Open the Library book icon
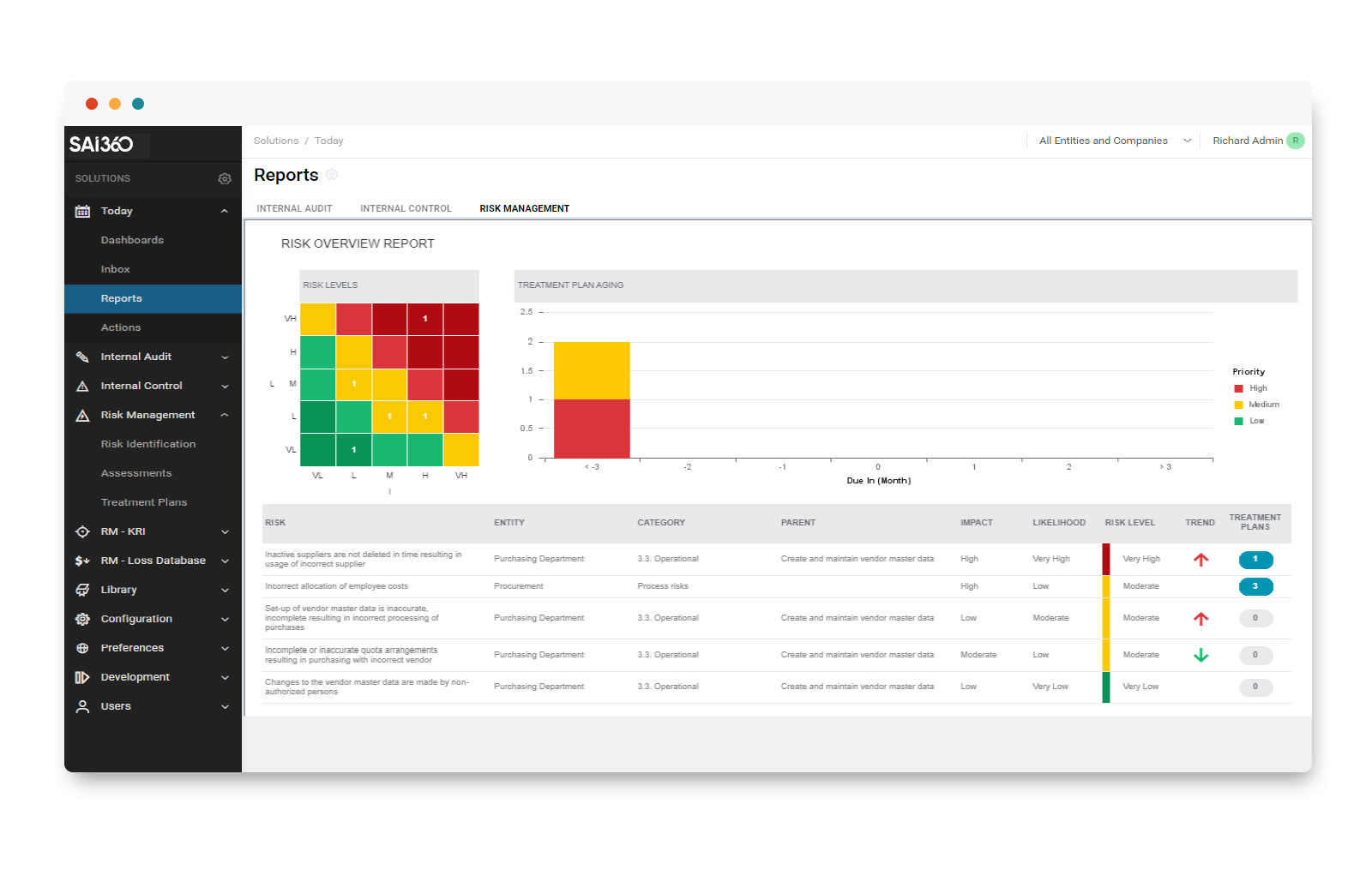Image resolution: width=1372 pixels, height=876 pixels. [x=82, y=590]
